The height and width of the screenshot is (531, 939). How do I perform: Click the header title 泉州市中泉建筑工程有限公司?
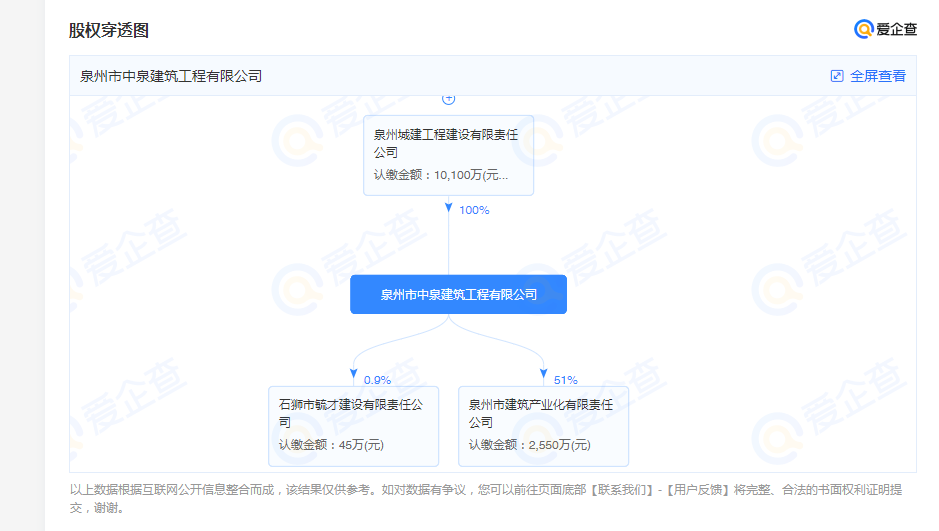171,76
